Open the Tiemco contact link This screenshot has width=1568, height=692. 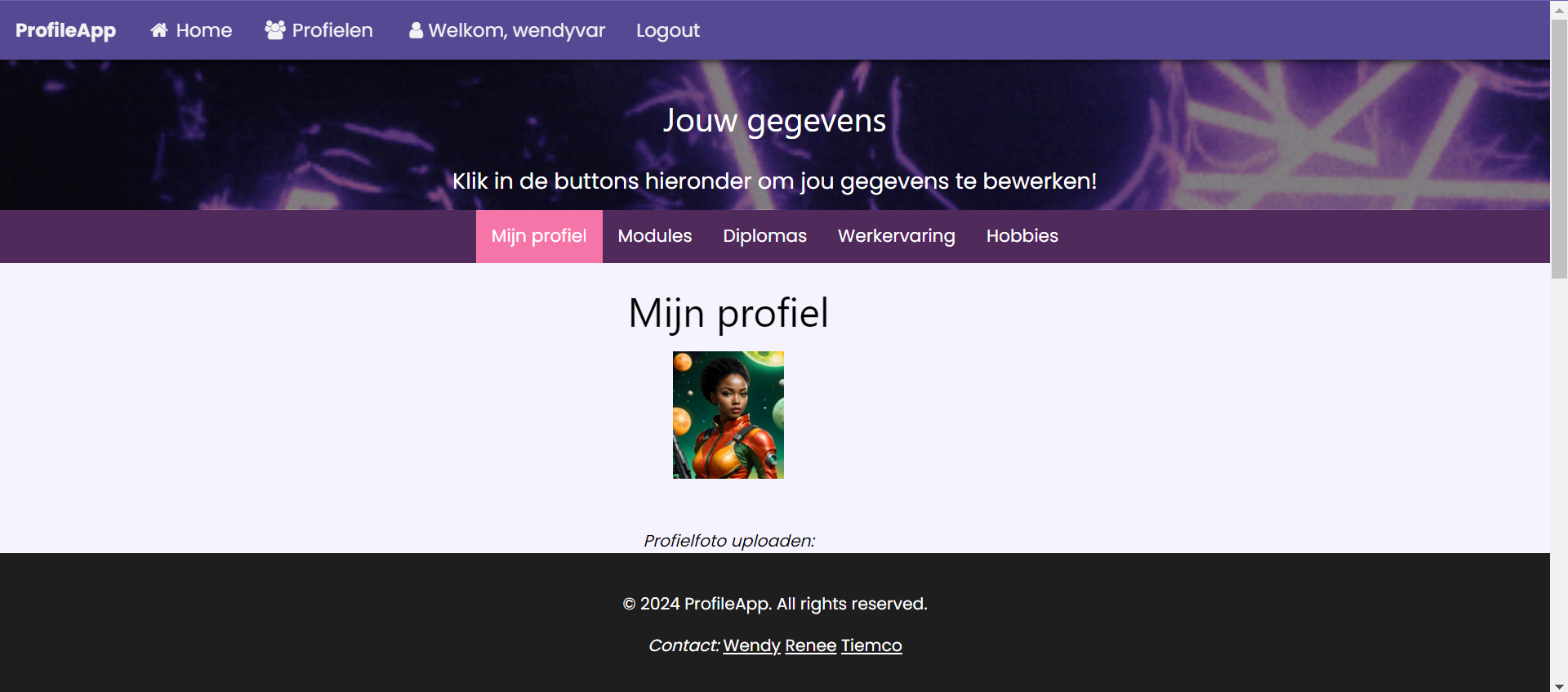871,645
